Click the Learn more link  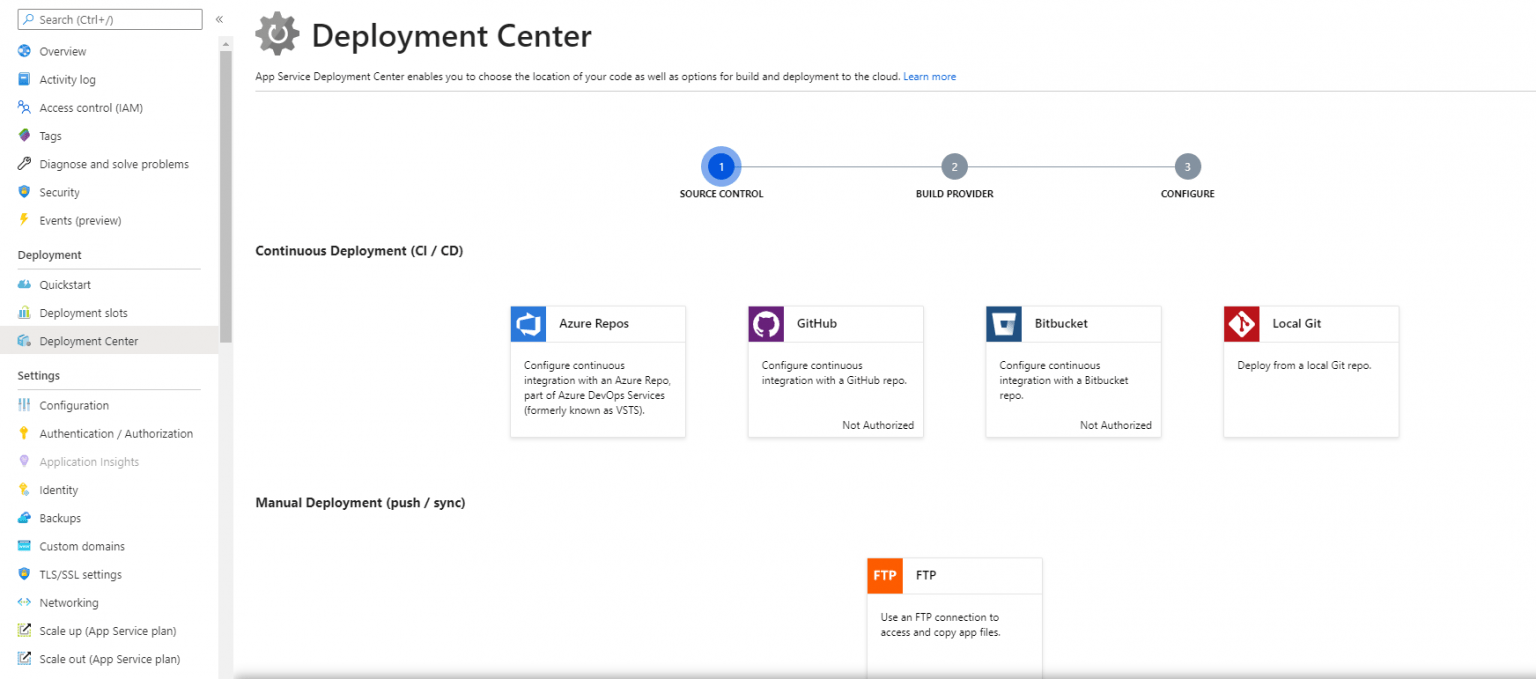929,76
